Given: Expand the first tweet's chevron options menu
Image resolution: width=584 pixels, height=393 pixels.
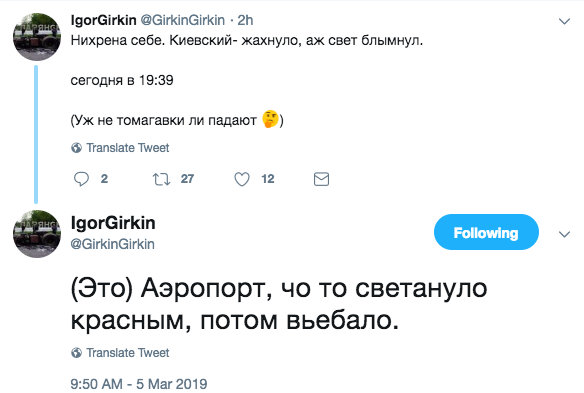Looking at the screenshot, I should pos(565,21).
